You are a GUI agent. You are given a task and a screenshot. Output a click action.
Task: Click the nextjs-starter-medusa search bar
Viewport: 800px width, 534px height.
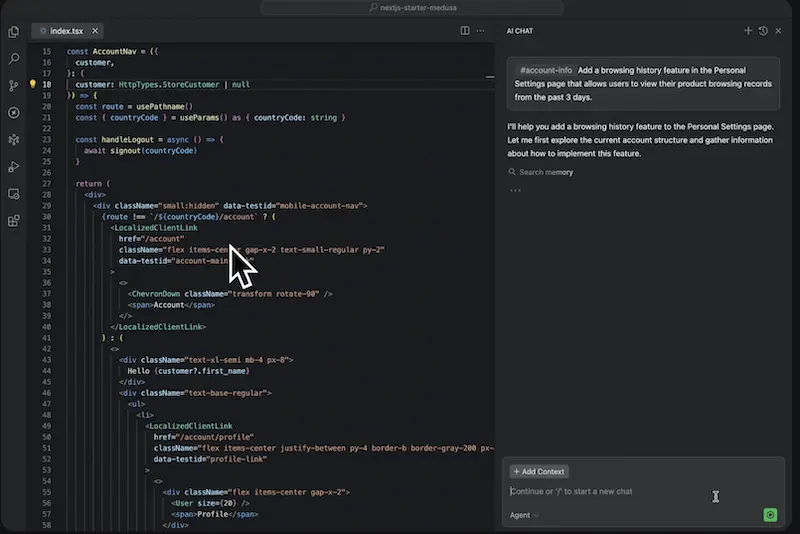[x=412, y=8]
